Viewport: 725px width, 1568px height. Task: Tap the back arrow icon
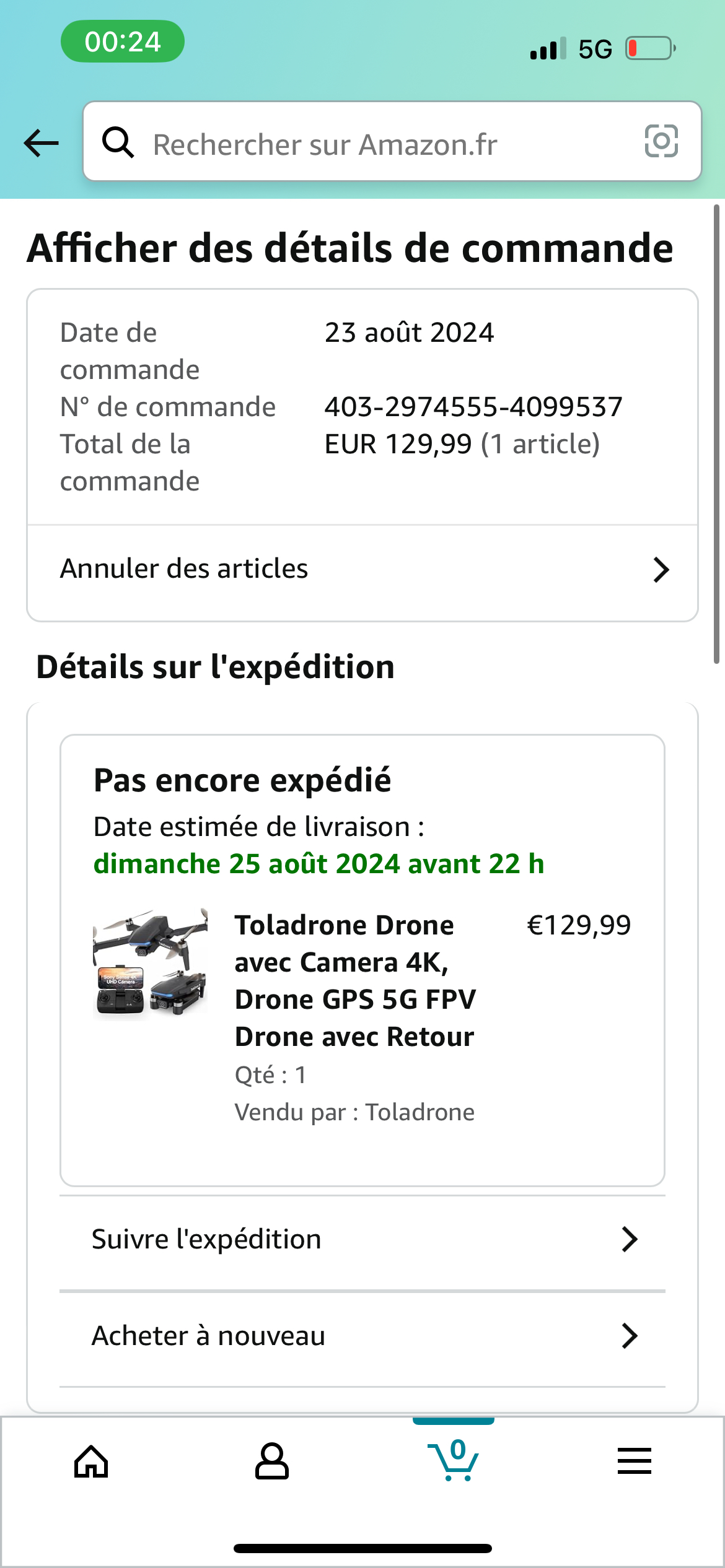41,143
